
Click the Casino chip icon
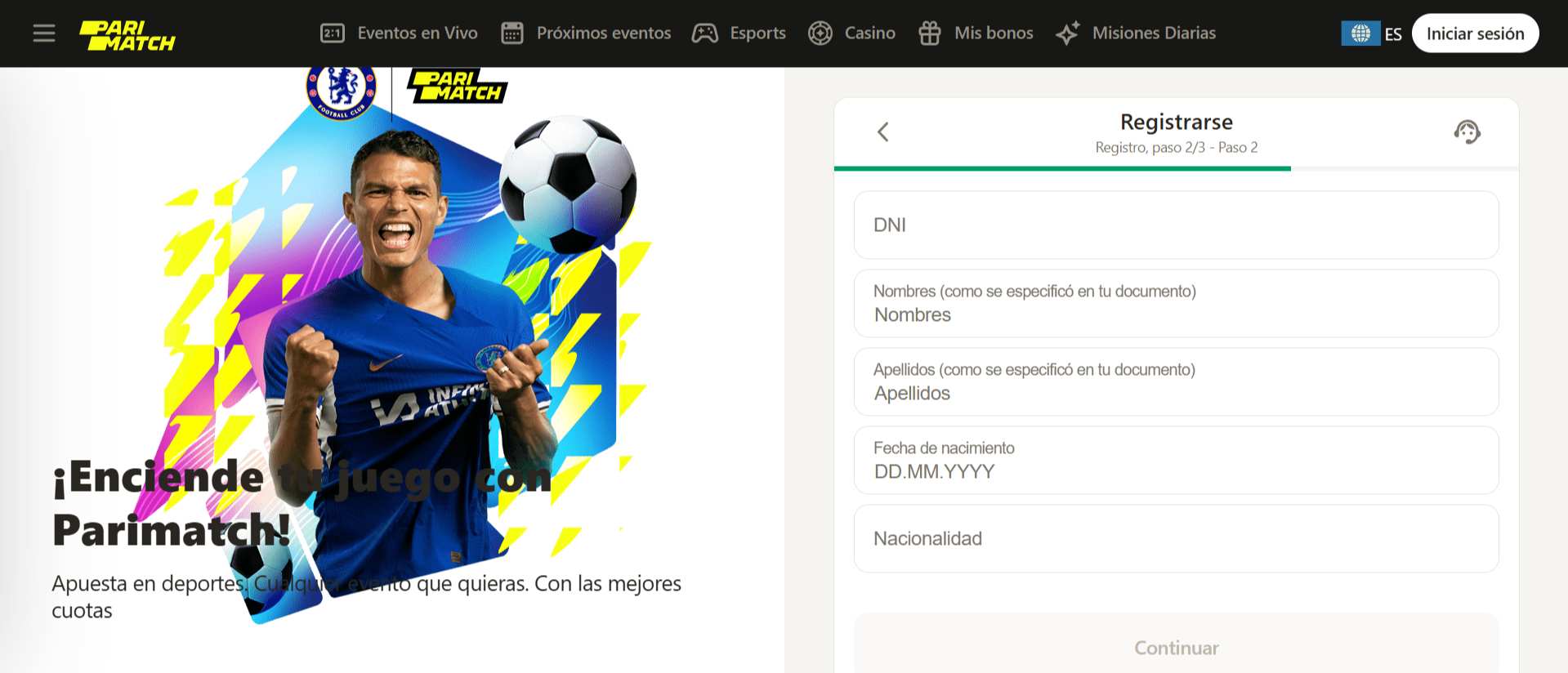pos(820,33)
